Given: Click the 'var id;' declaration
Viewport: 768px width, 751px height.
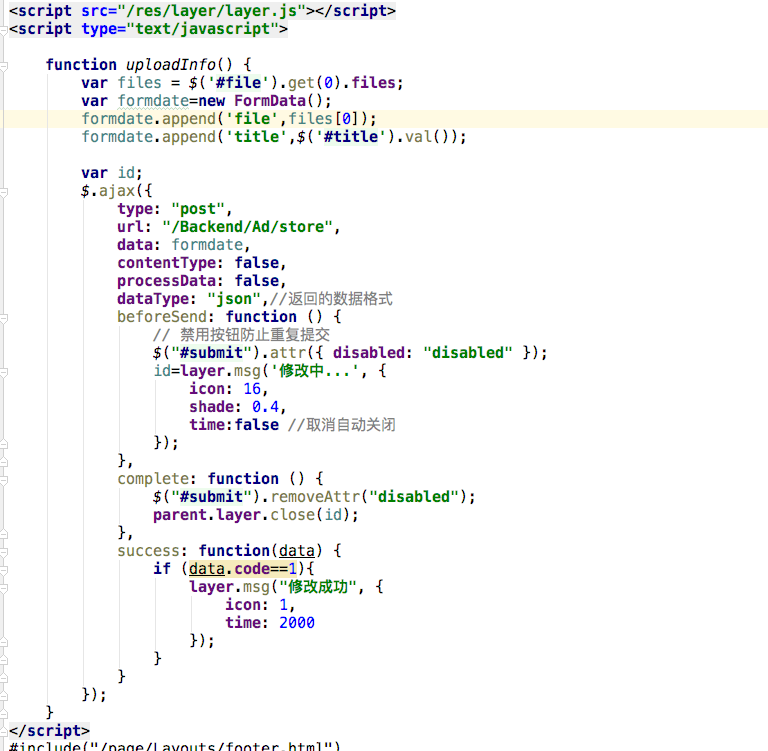Looking at the screenshot, I should [112, 173].
